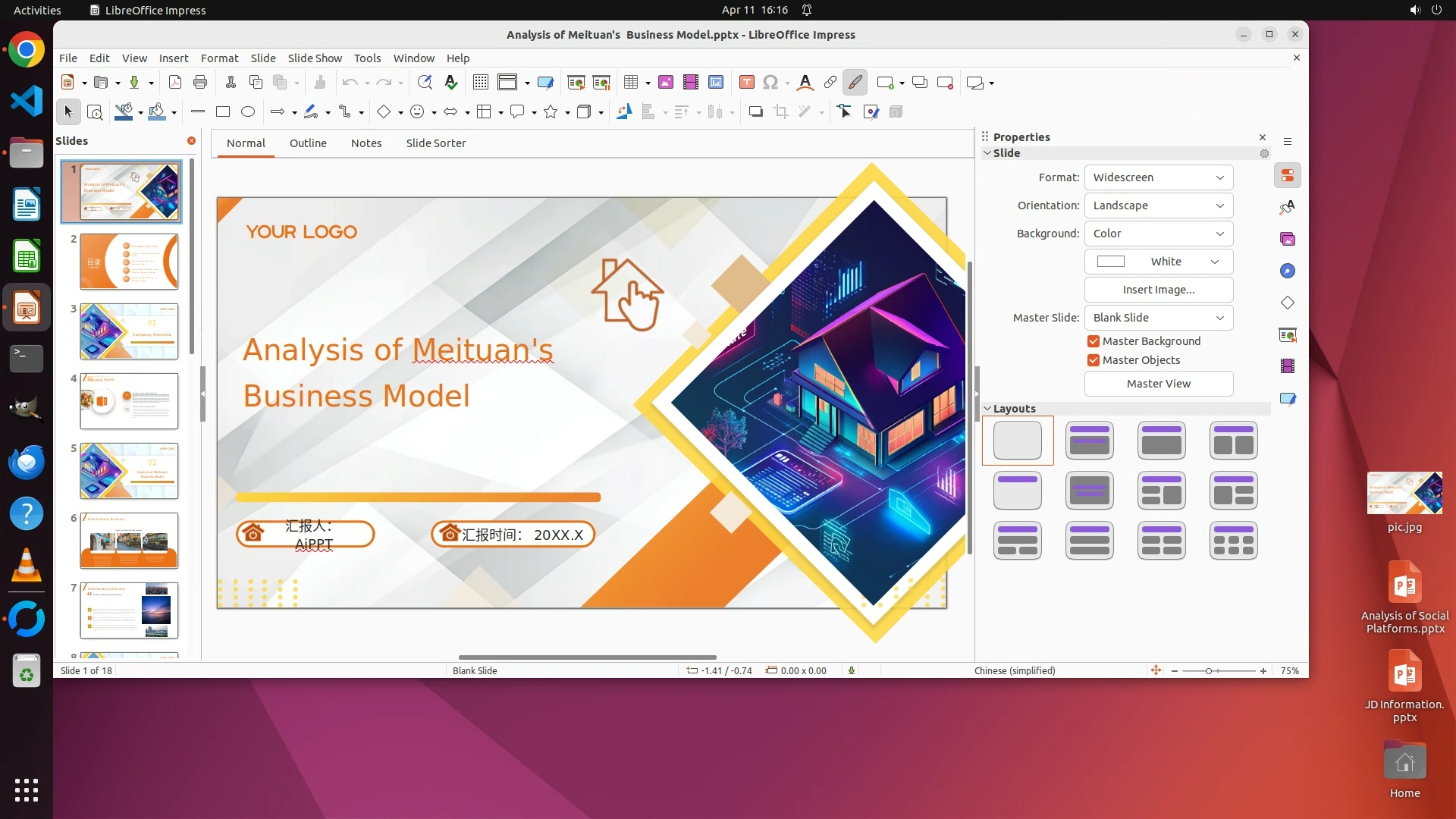1456x819 pixels.
Task: Open the White background color picker
Action: (x=1158, y=262)
